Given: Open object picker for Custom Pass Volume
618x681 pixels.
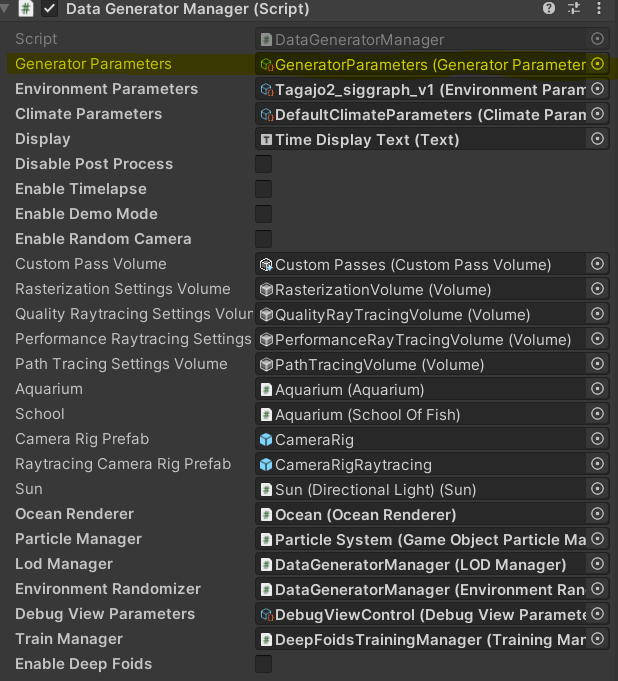Looking at the screenshot, I should pyautogui.click(x=598, y=264).
